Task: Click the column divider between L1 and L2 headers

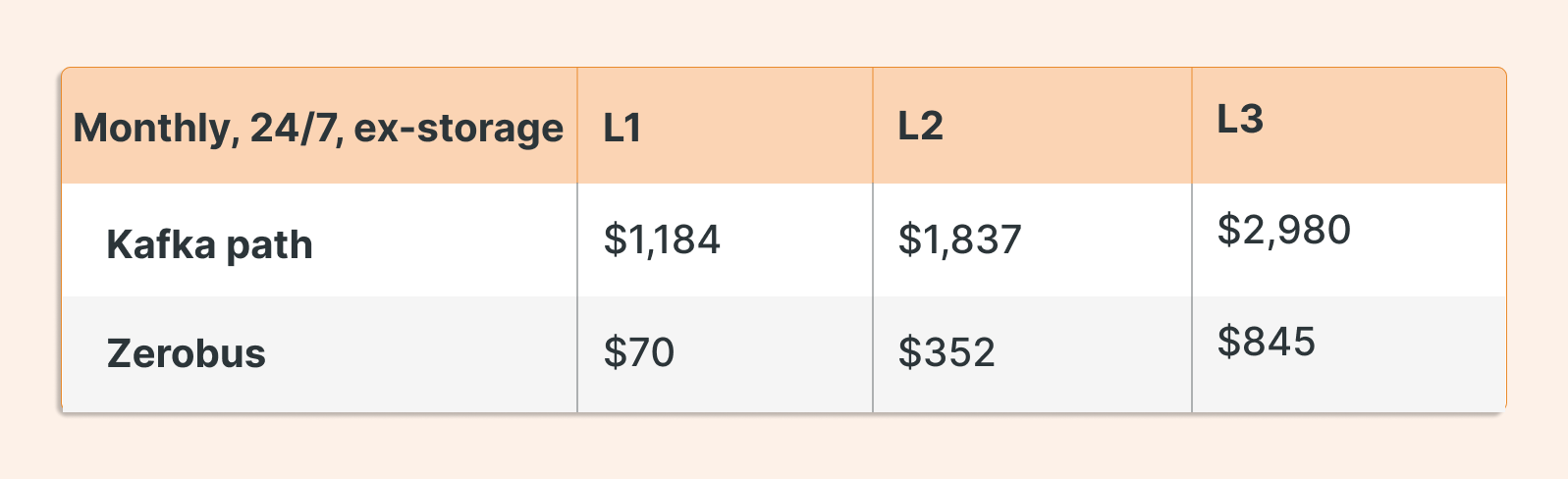Action: point(873,126)
